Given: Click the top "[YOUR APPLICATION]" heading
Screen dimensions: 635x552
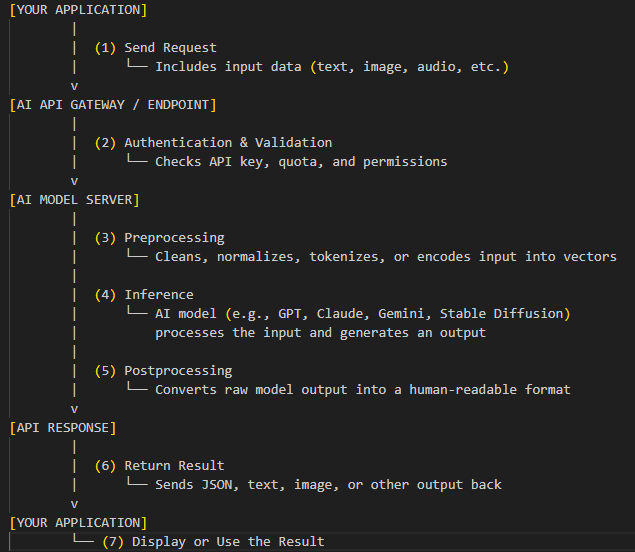Looking at the screenshot, I should click(77, 10).
